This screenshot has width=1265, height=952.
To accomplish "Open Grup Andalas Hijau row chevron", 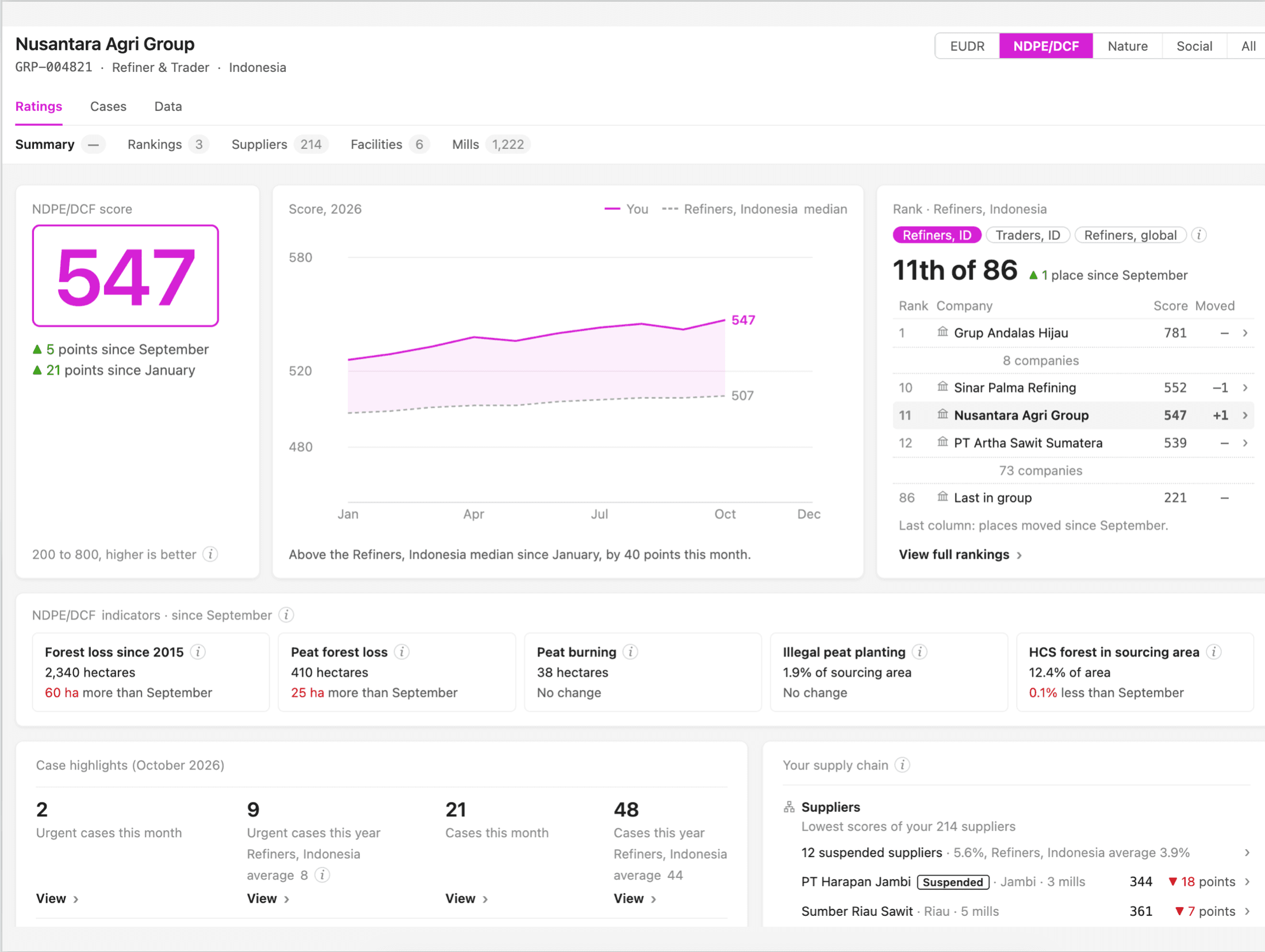I will (1245, 333).
